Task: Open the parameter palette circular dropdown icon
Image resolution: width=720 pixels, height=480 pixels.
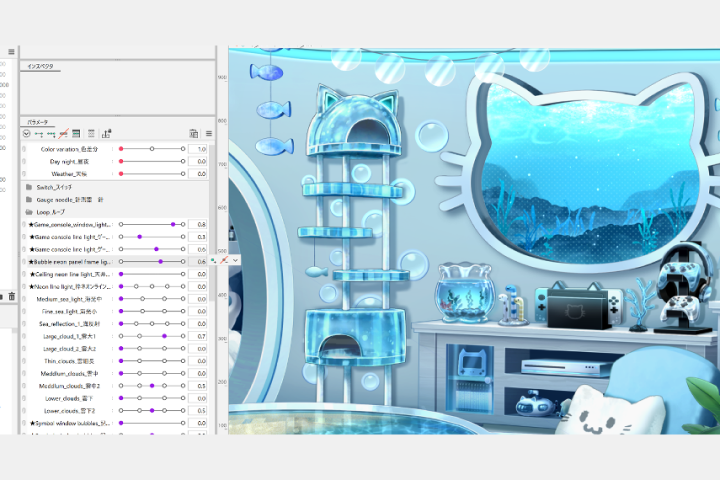Action: point(26,134)
